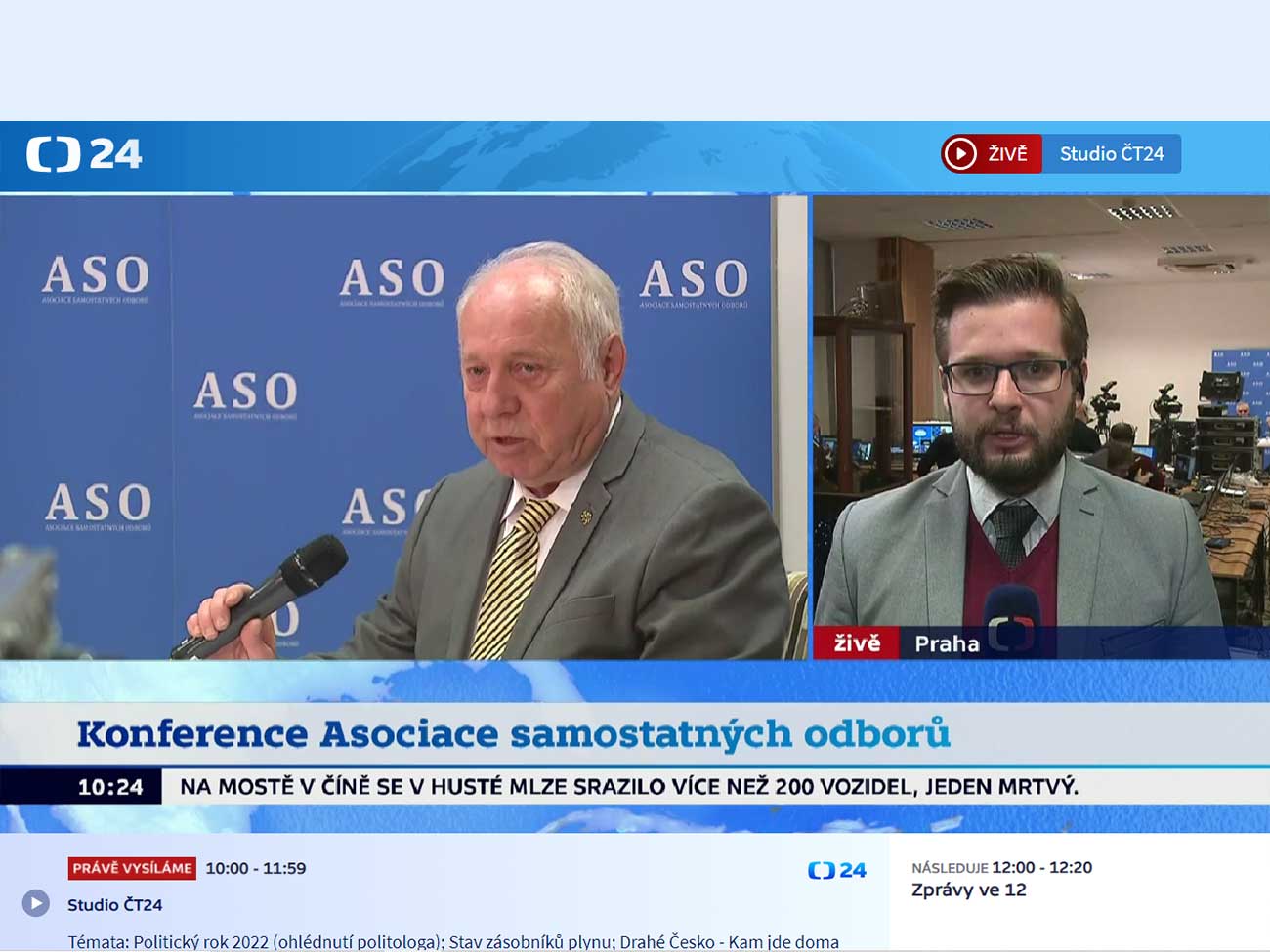Click the left press-conference video feed

pyautogui.click(x=403, y=427)
